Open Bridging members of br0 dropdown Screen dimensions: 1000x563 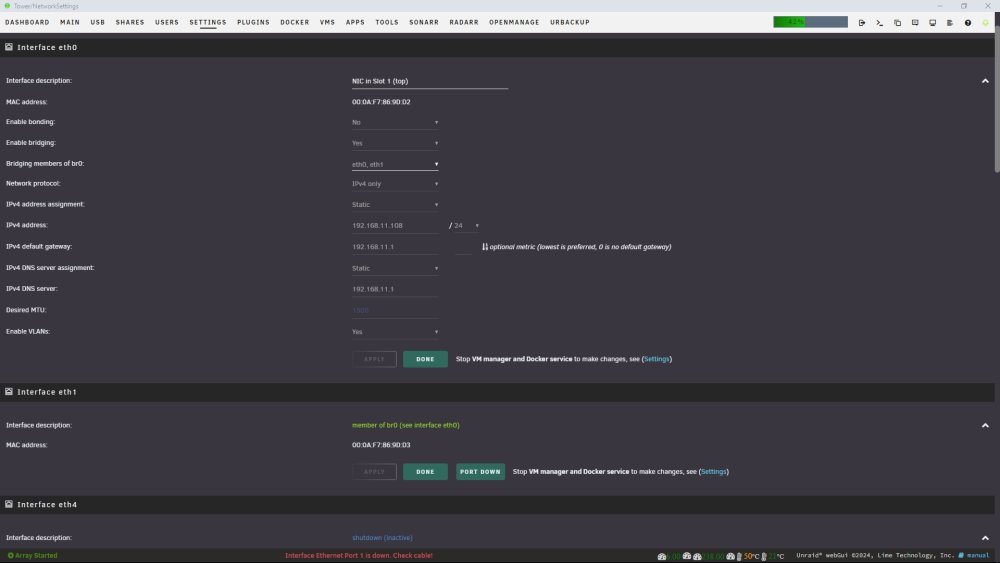tap(395, 165)
